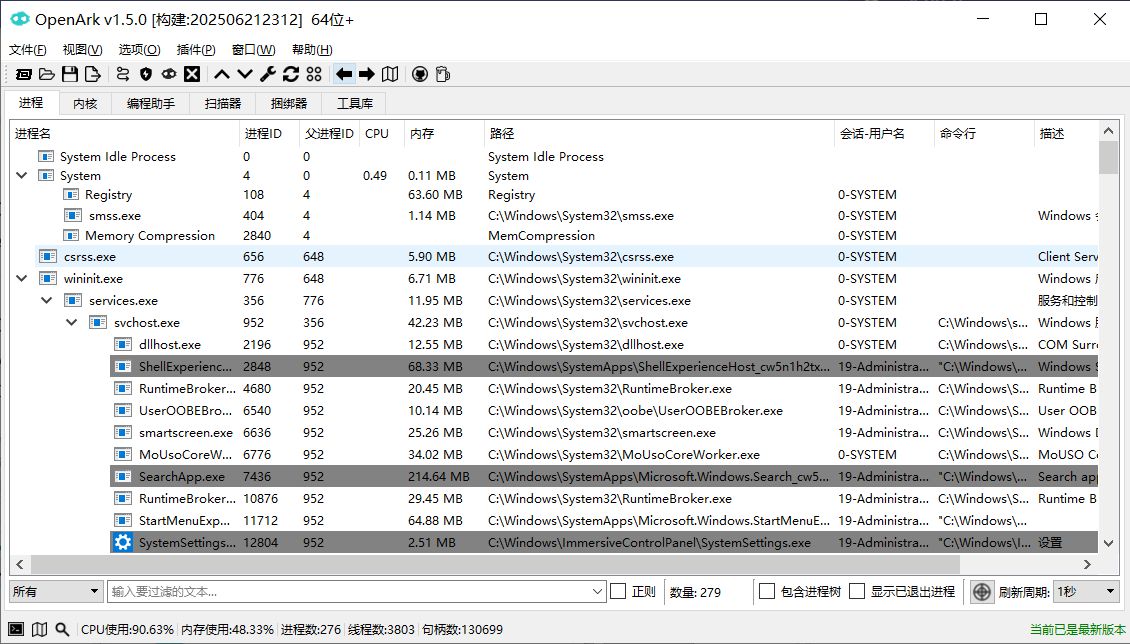Image resolution: width=1130 pixels, height=644 pixels.
Task: Click the horizontal scrollbar thumb
Action: coord(494,564)
